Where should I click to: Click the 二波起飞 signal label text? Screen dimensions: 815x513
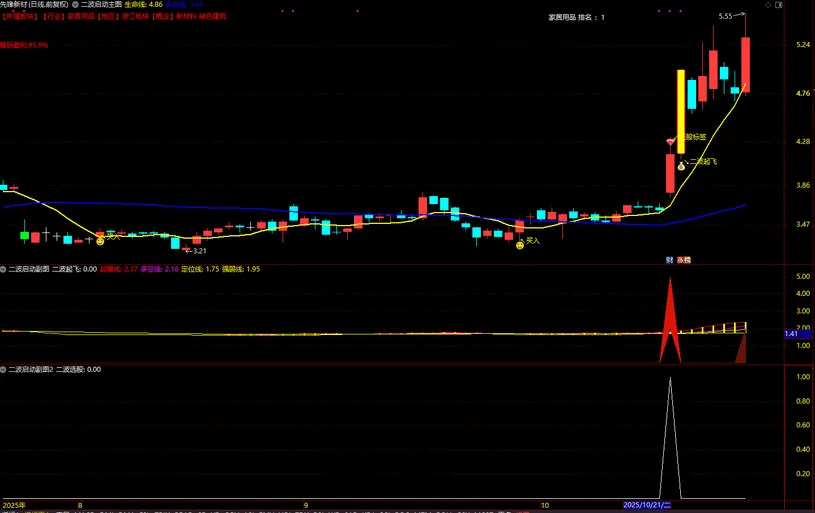click(x=704, y=161)
